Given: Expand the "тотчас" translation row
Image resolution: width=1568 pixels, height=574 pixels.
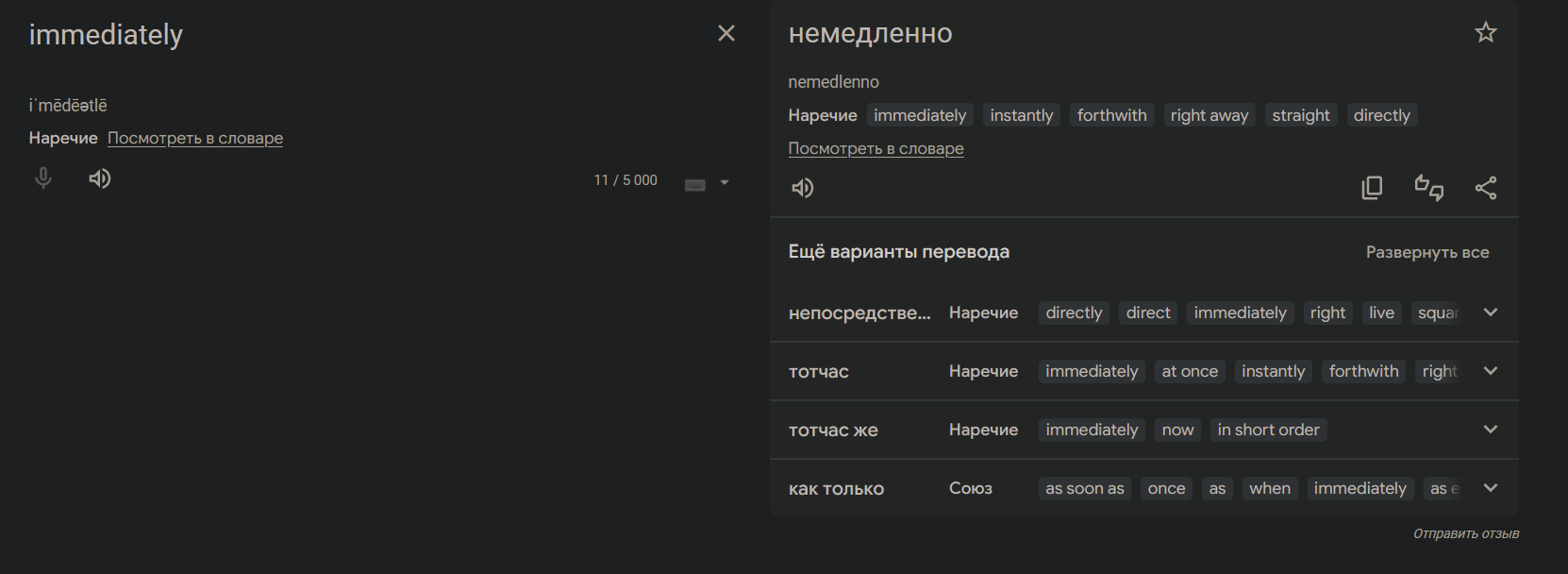Looking at the screenshot, I should click(x=1491, y=371).
